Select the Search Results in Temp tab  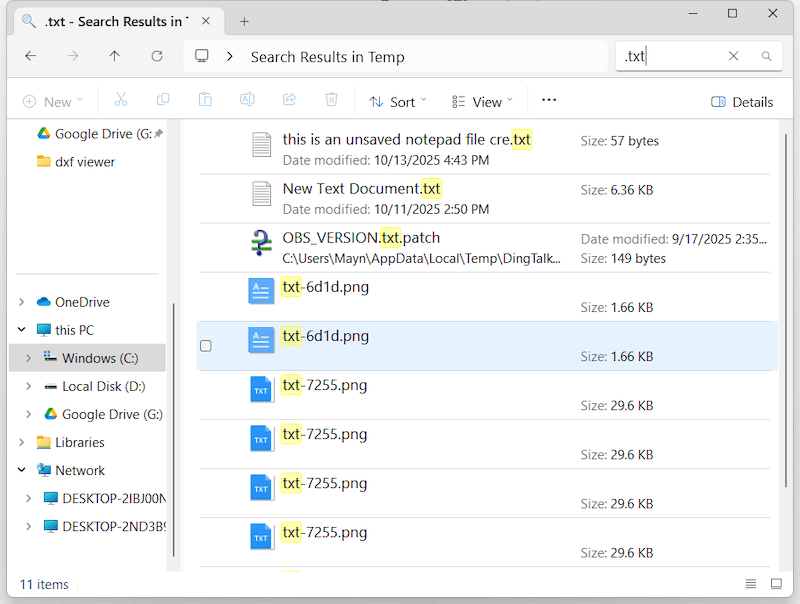[108, 19]
